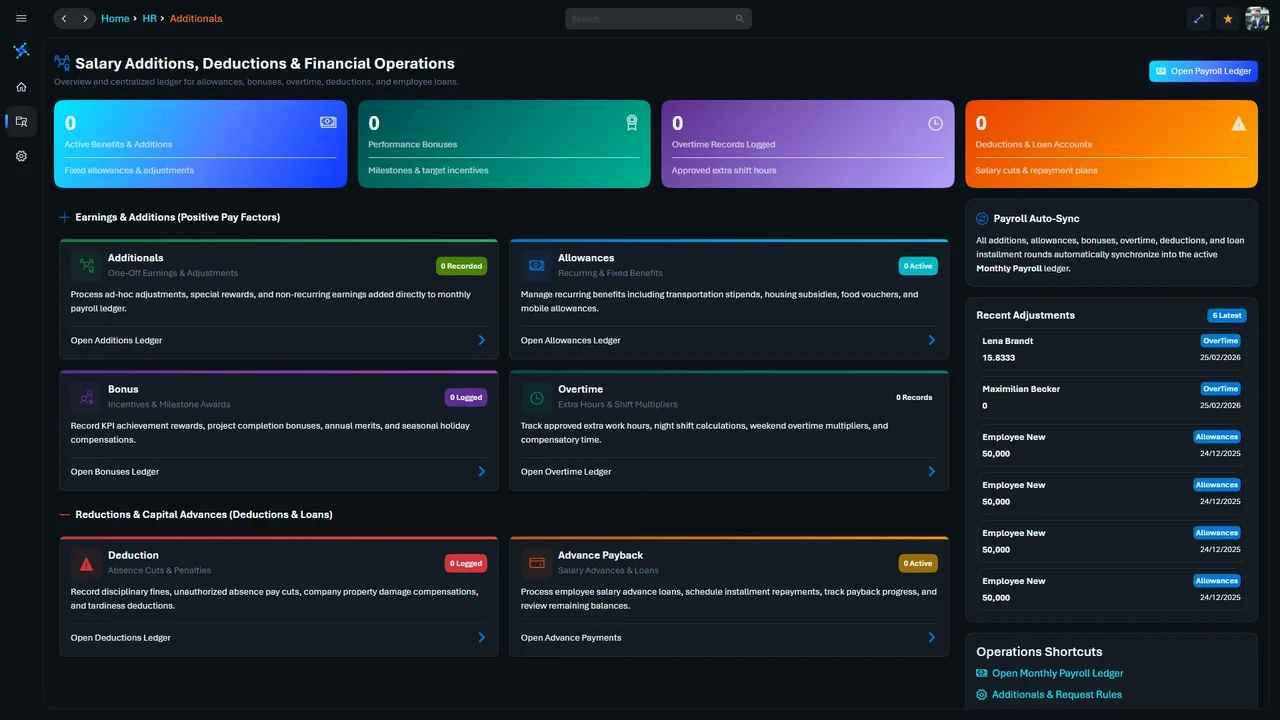Click Maximilian Becker adjustment row
The width and height of the screenshot is (1280, 720).
[1111, 397]
